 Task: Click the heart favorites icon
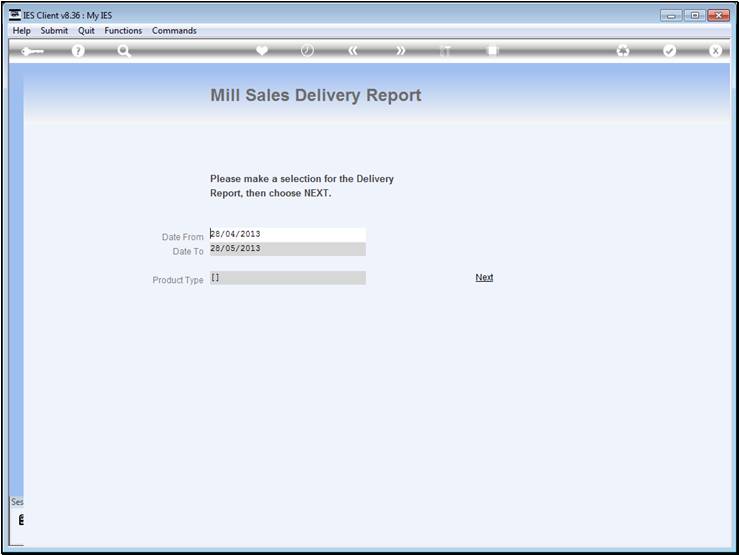point(262,50)
